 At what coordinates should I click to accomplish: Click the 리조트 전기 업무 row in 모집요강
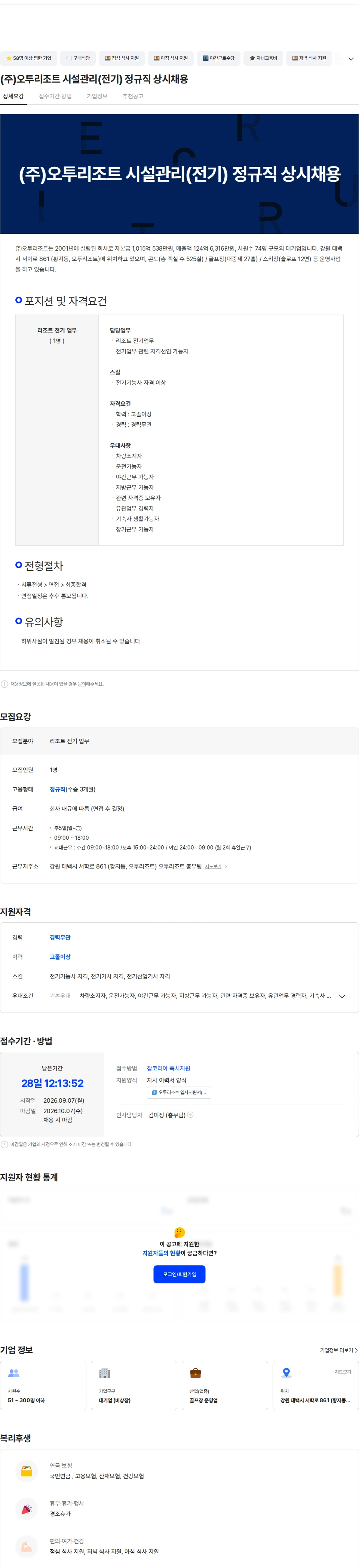pos(179,741)
